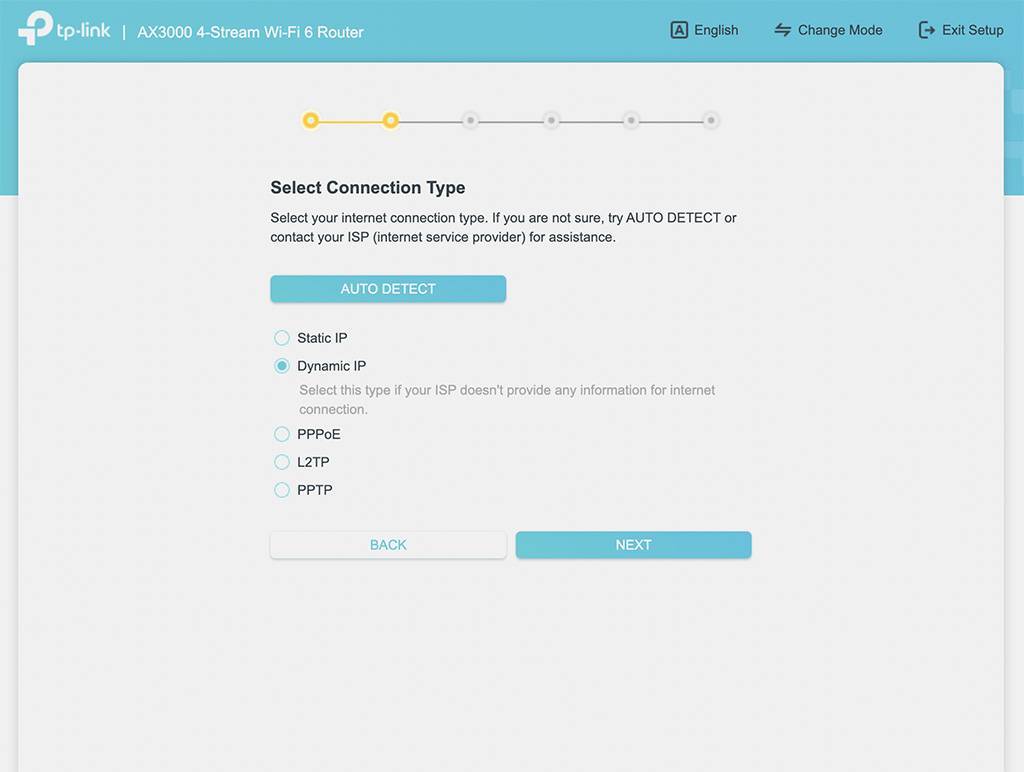
Task: Open the English language dropdown
Action: (x=716, y=30)
